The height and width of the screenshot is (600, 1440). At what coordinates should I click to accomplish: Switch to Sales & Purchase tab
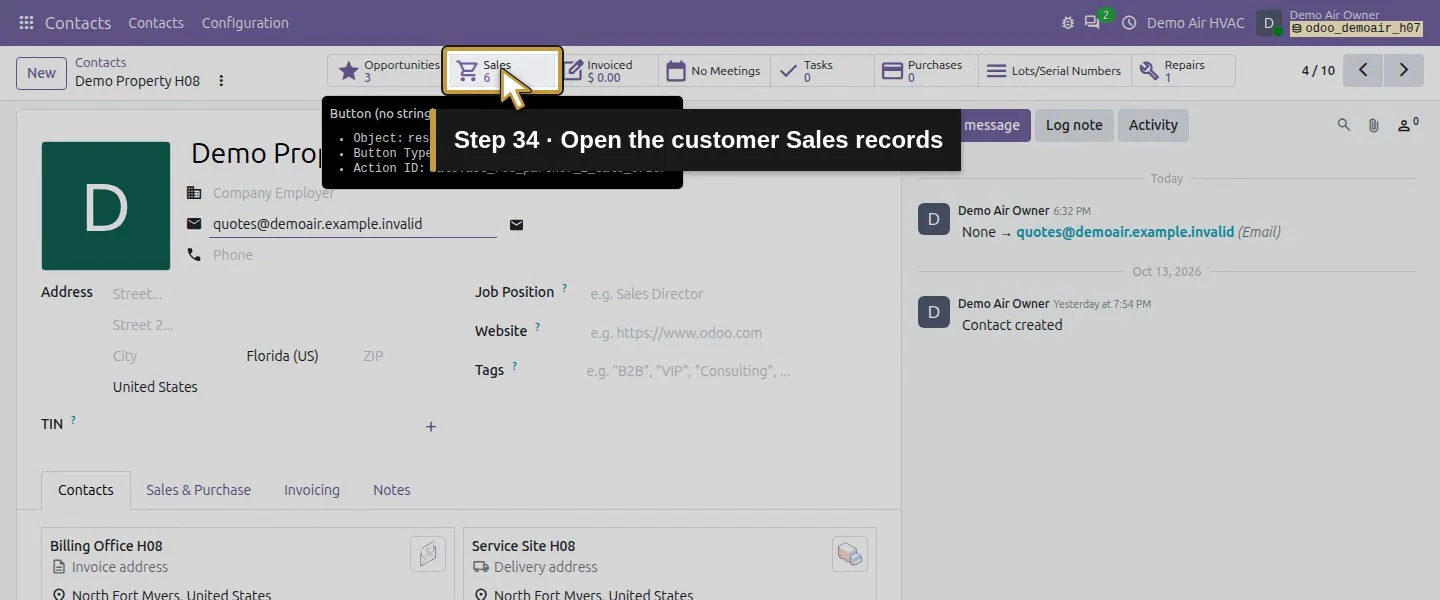pos(198,490)
